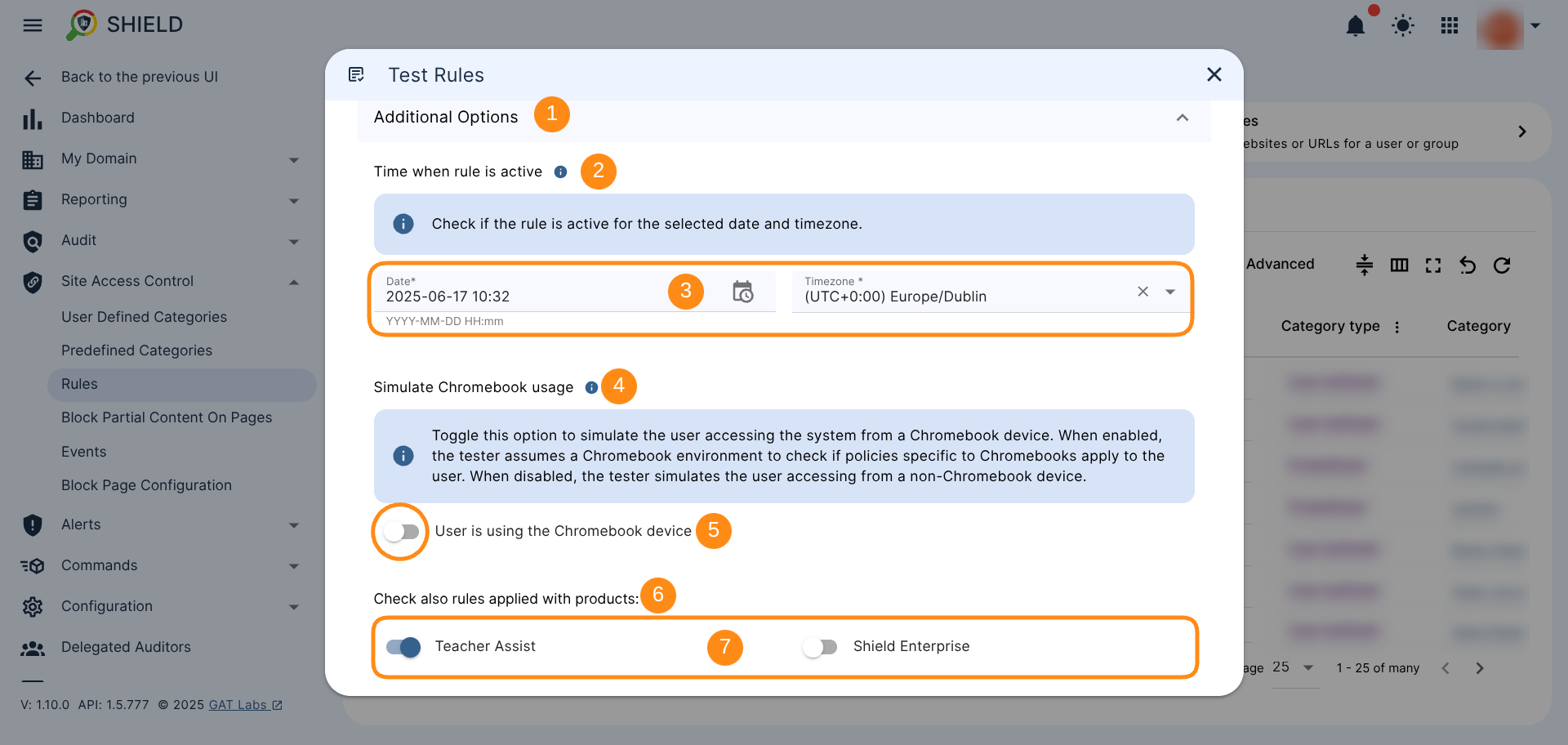Click the refresh icon in table toolbar
This screenshot has width=1568, height=745.
(x=1502, y=265)
